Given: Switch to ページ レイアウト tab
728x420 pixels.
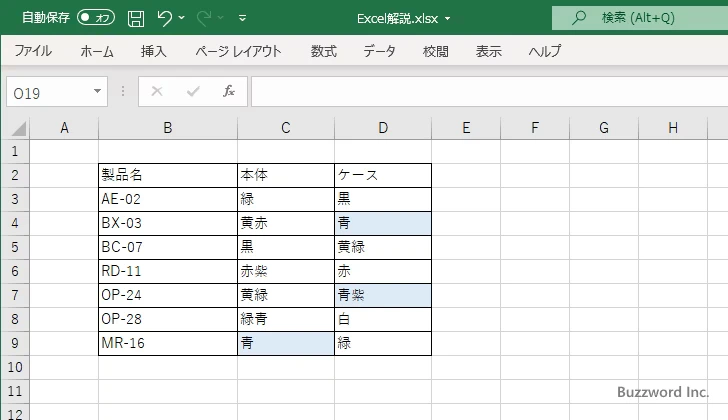Looking at the screenshot, I should tap(238, 51).
